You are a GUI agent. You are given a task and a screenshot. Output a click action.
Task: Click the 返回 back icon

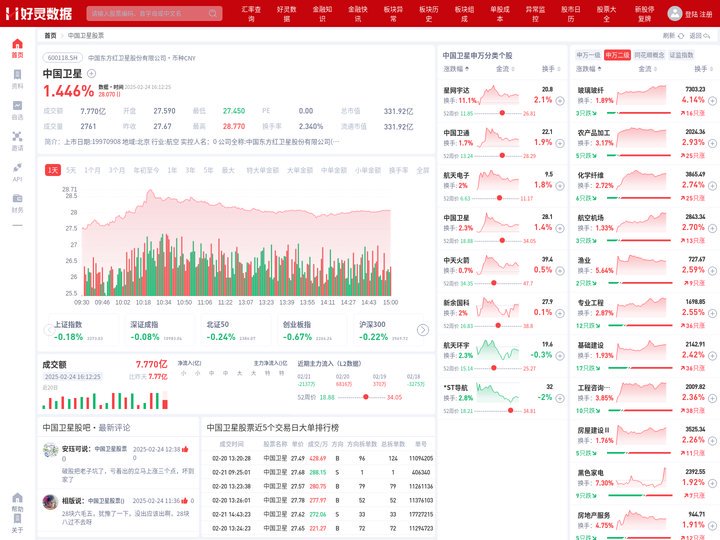707,36
